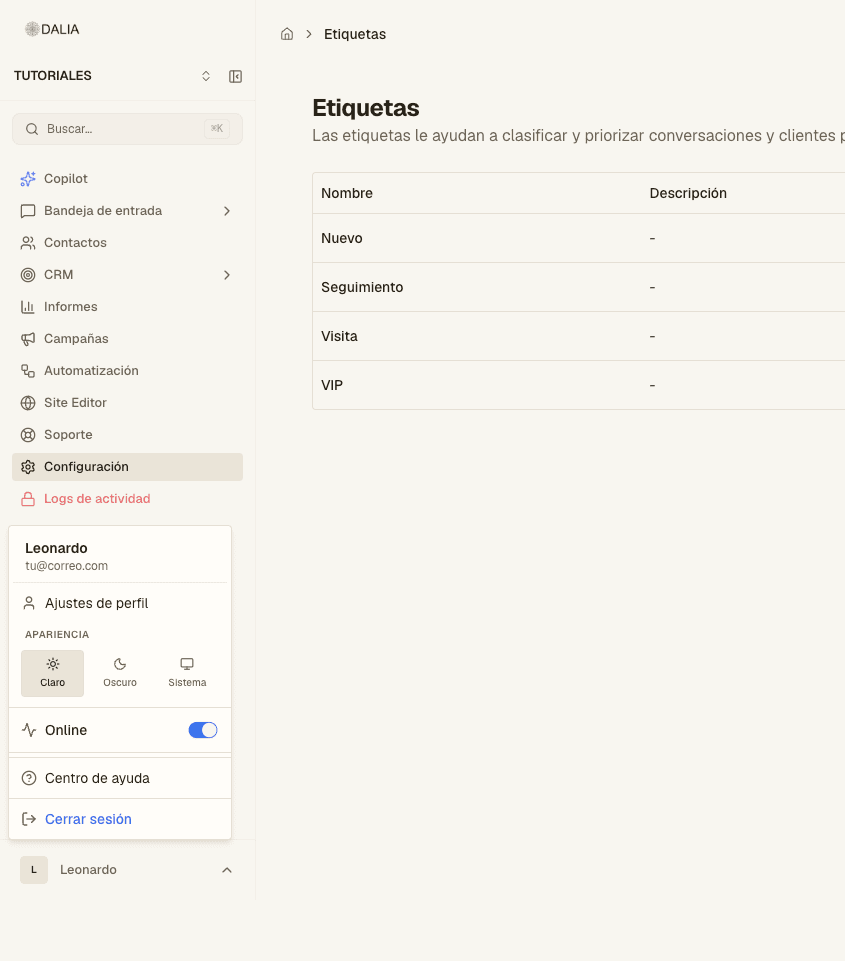Image resolution: width=845 pixels, height=961 pixels.
Task: Expand the CRM submenu chevron
Action: pos(227,275)
